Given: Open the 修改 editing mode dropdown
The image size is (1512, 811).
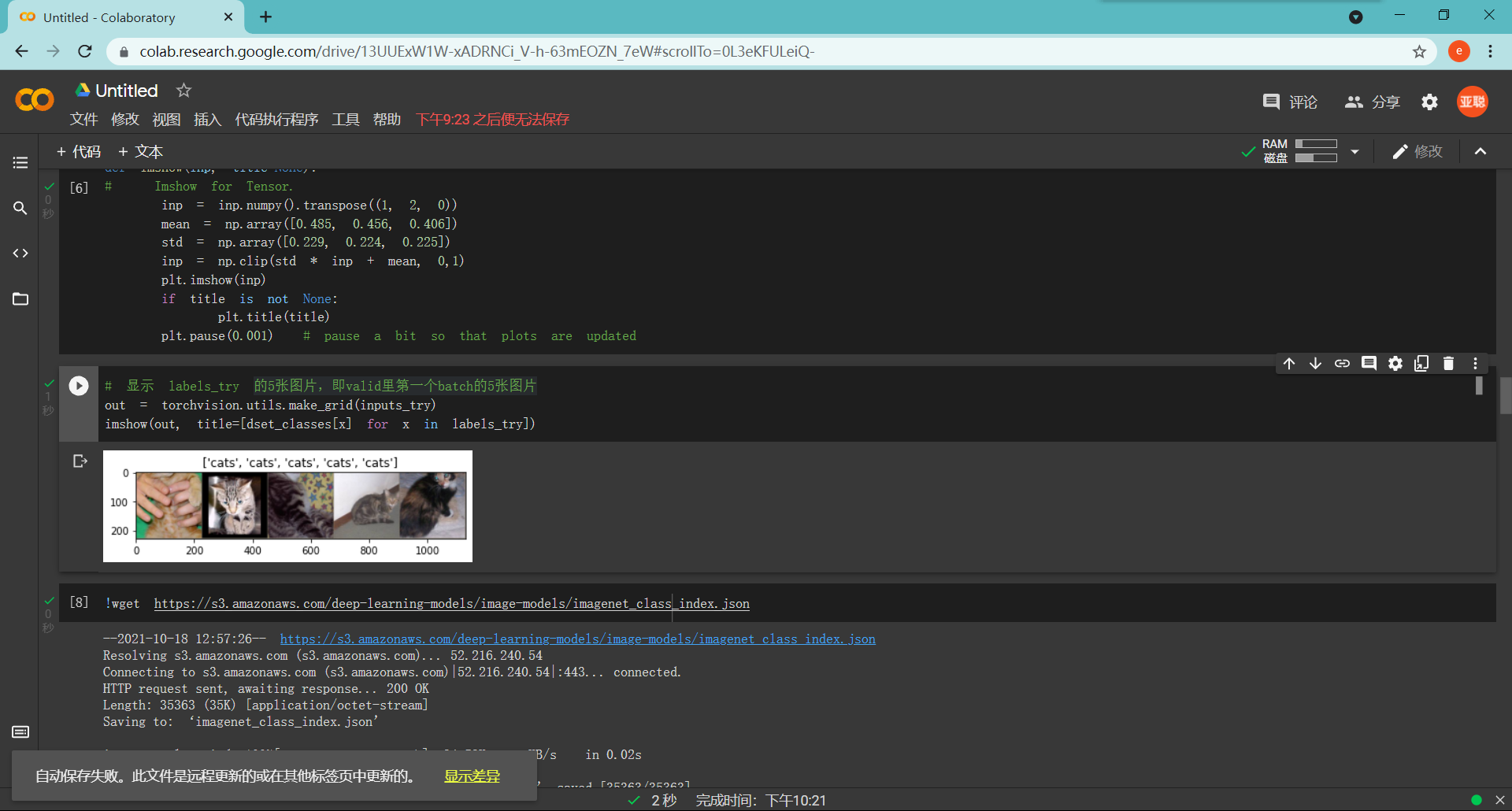Looking at the screenshot, I should [1417, 151].
